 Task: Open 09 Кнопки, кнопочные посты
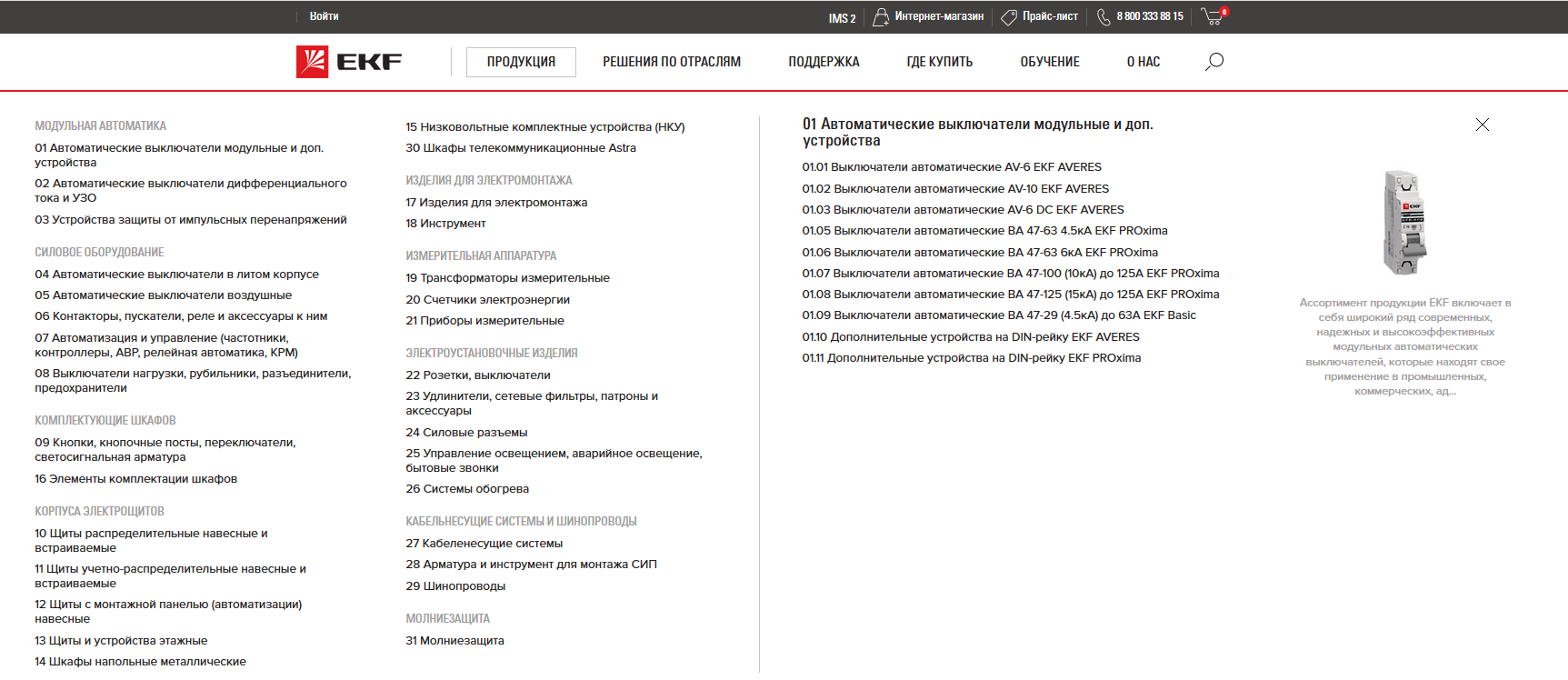pyautogui.click(x=165, y=450)
